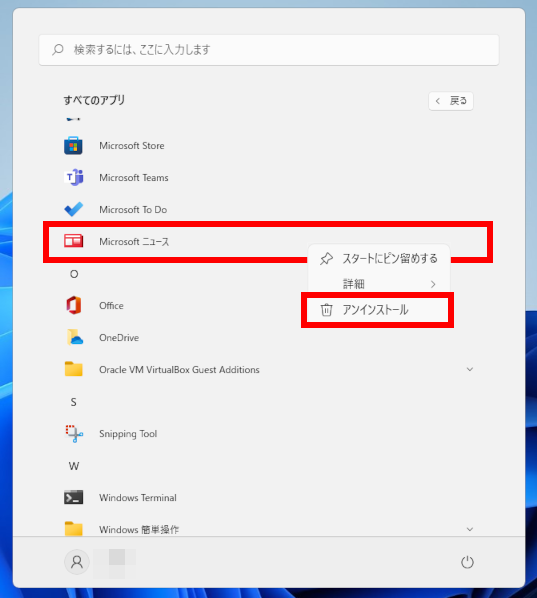Open the Snipping Tool icon
The width and height of the screenshot is (537, 598).
coord(74,434)
